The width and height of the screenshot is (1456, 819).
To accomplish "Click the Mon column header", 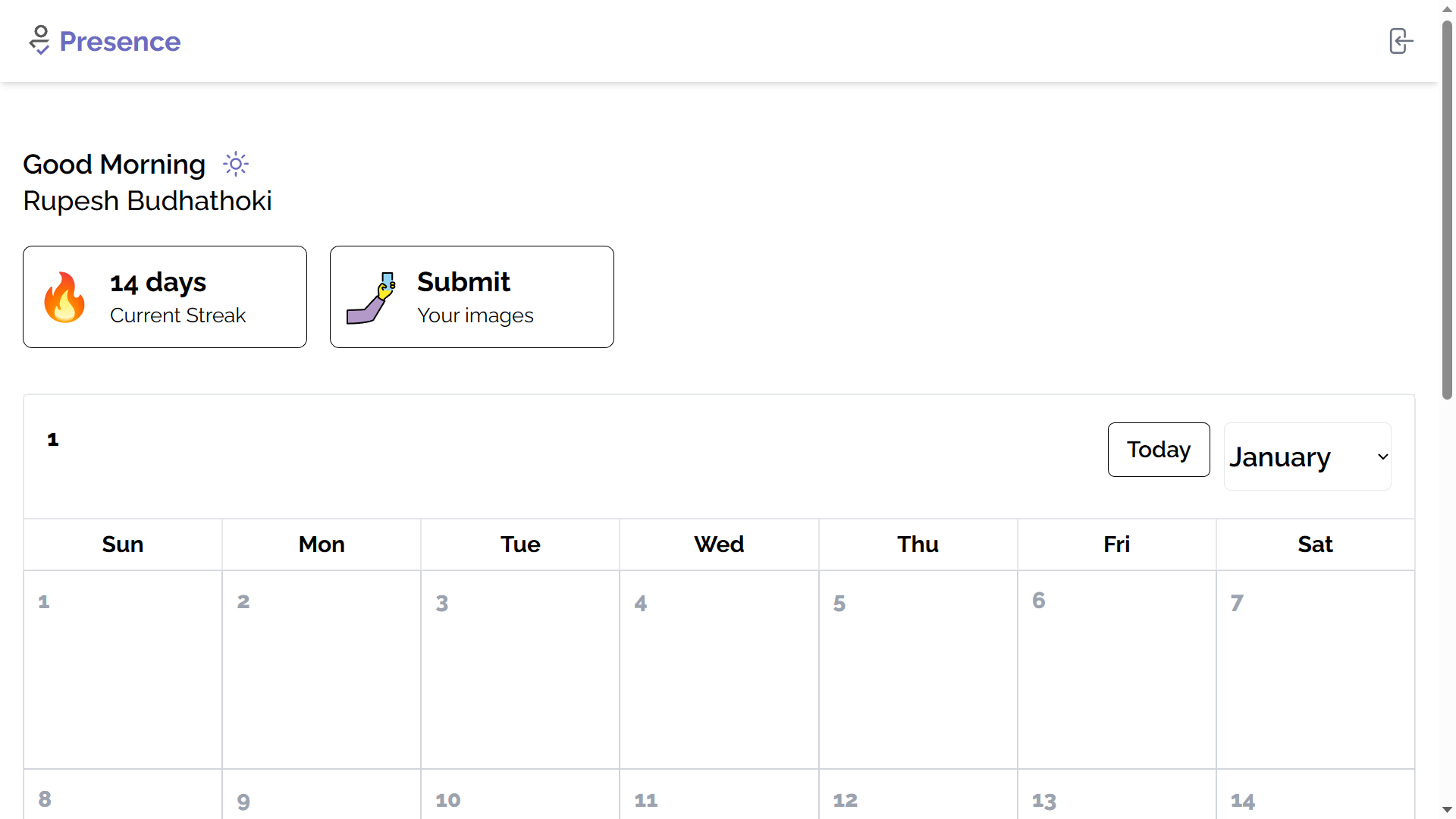I will click(322, 544).
